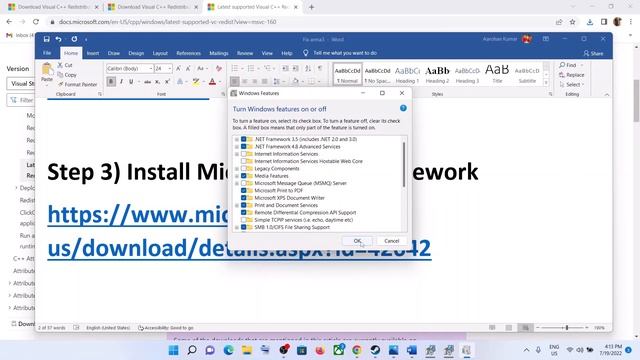Click the Decrease Indent icon
640x360 pixels.
(x=285, y=68)
